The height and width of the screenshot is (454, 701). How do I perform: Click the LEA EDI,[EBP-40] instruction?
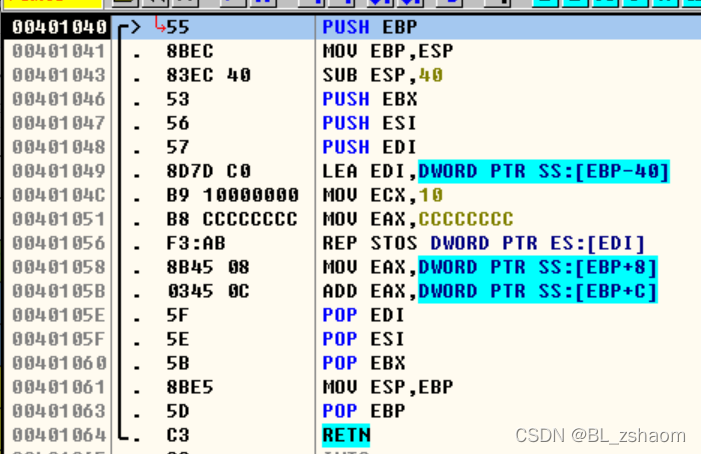click(496, 172)
